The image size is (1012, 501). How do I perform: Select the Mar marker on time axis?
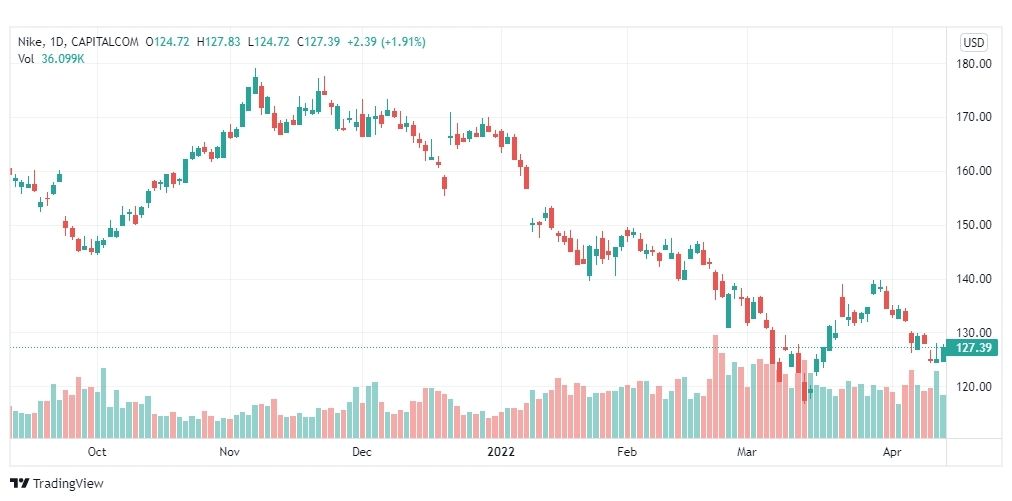click(x=747, y=452)
